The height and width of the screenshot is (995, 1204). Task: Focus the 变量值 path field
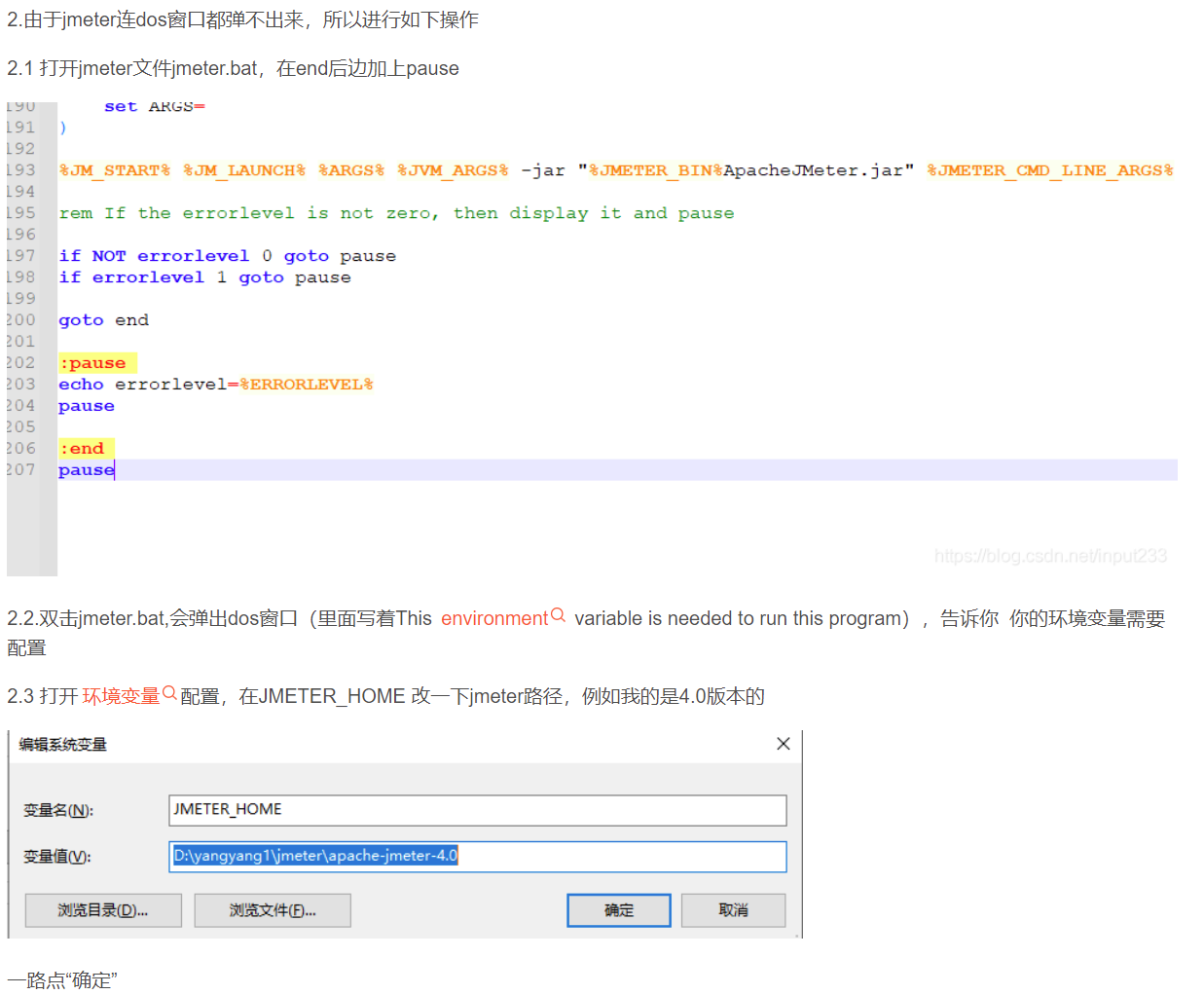(477, 857)
